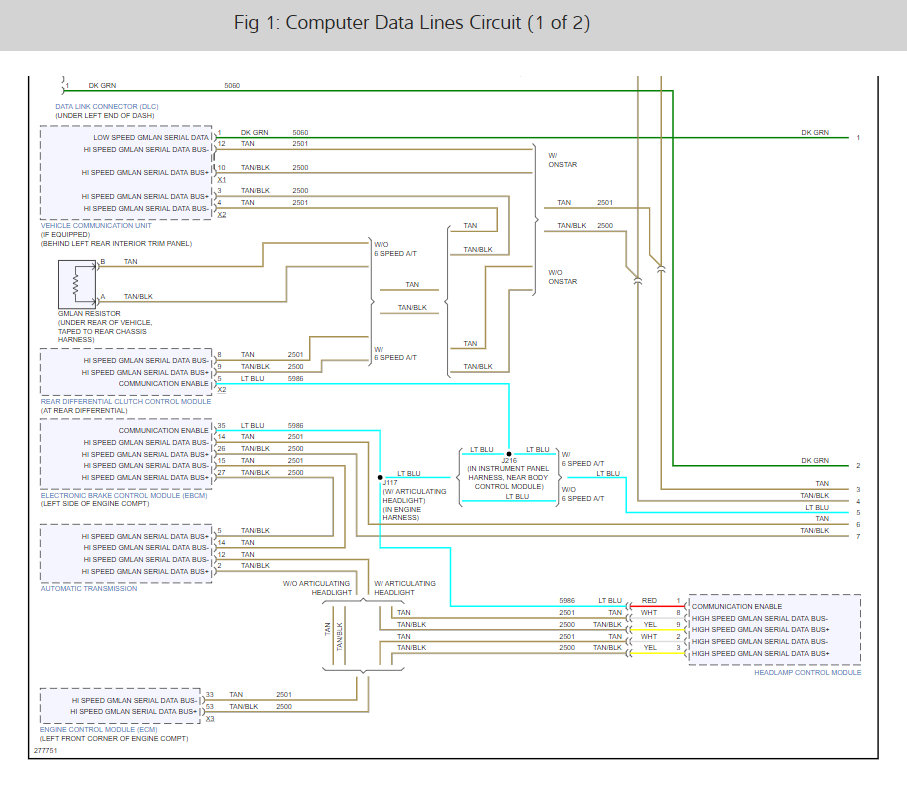Click "W/ ARTICULATING HEADLIGHT" label above the bracket
Screen dimensions: 907x790
(405, 588)
